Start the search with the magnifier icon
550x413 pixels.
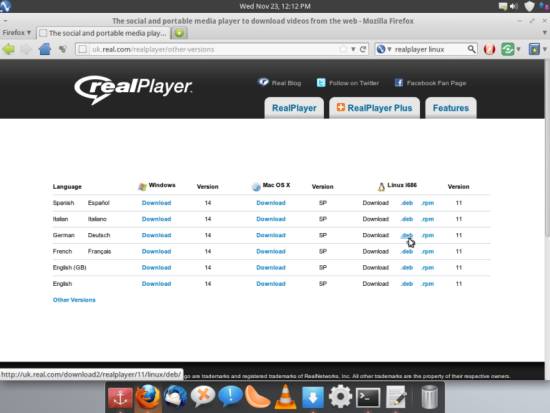(471, 49)
